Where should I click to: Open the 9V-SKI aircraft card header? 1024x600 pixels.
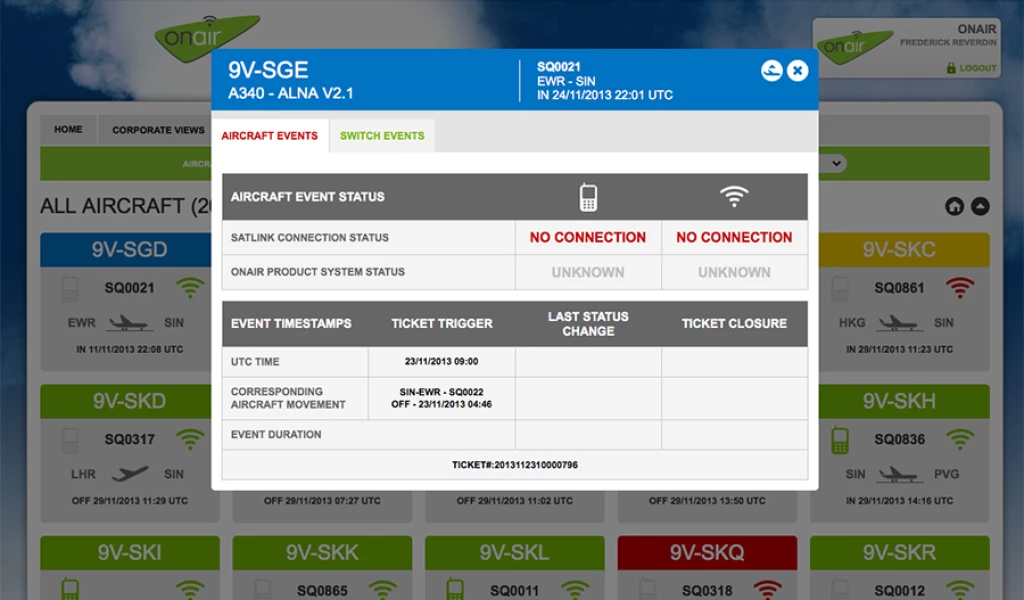130,553
